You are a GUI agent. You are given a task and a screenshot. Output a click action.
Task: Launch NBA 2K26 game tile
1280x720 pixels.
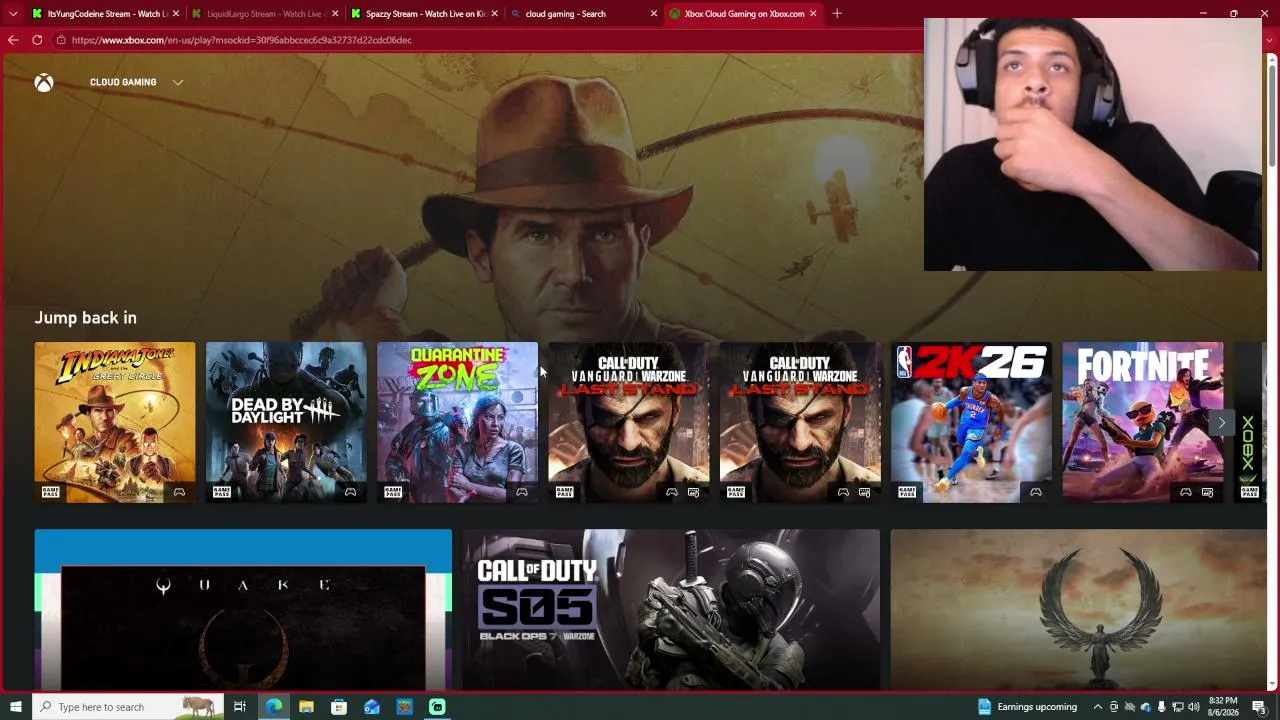tap(971, 422)
